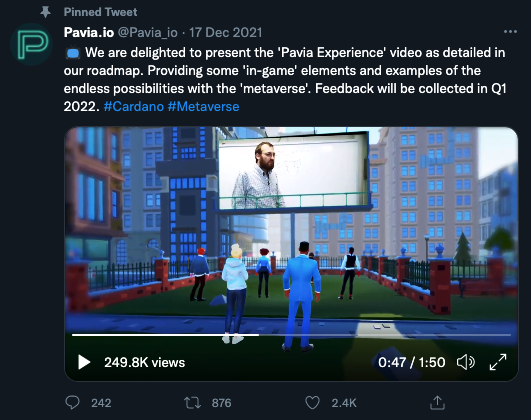The image size is (531, 420).
Task: Seek on the video progress bar
Action: (x=291, y=335)
